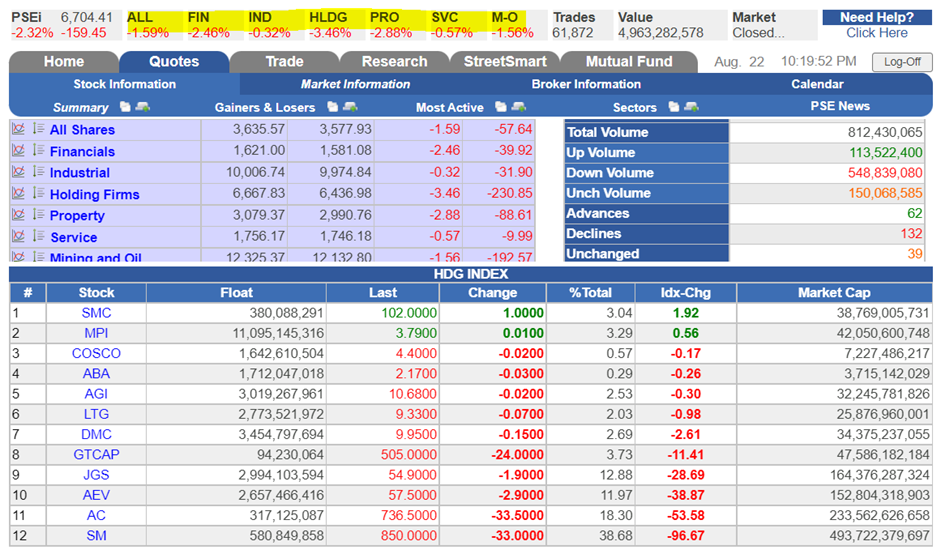The width and height of the screenshot is (941, 554).
Task: Open the StreetSmart tab
Action: [505, 62]
